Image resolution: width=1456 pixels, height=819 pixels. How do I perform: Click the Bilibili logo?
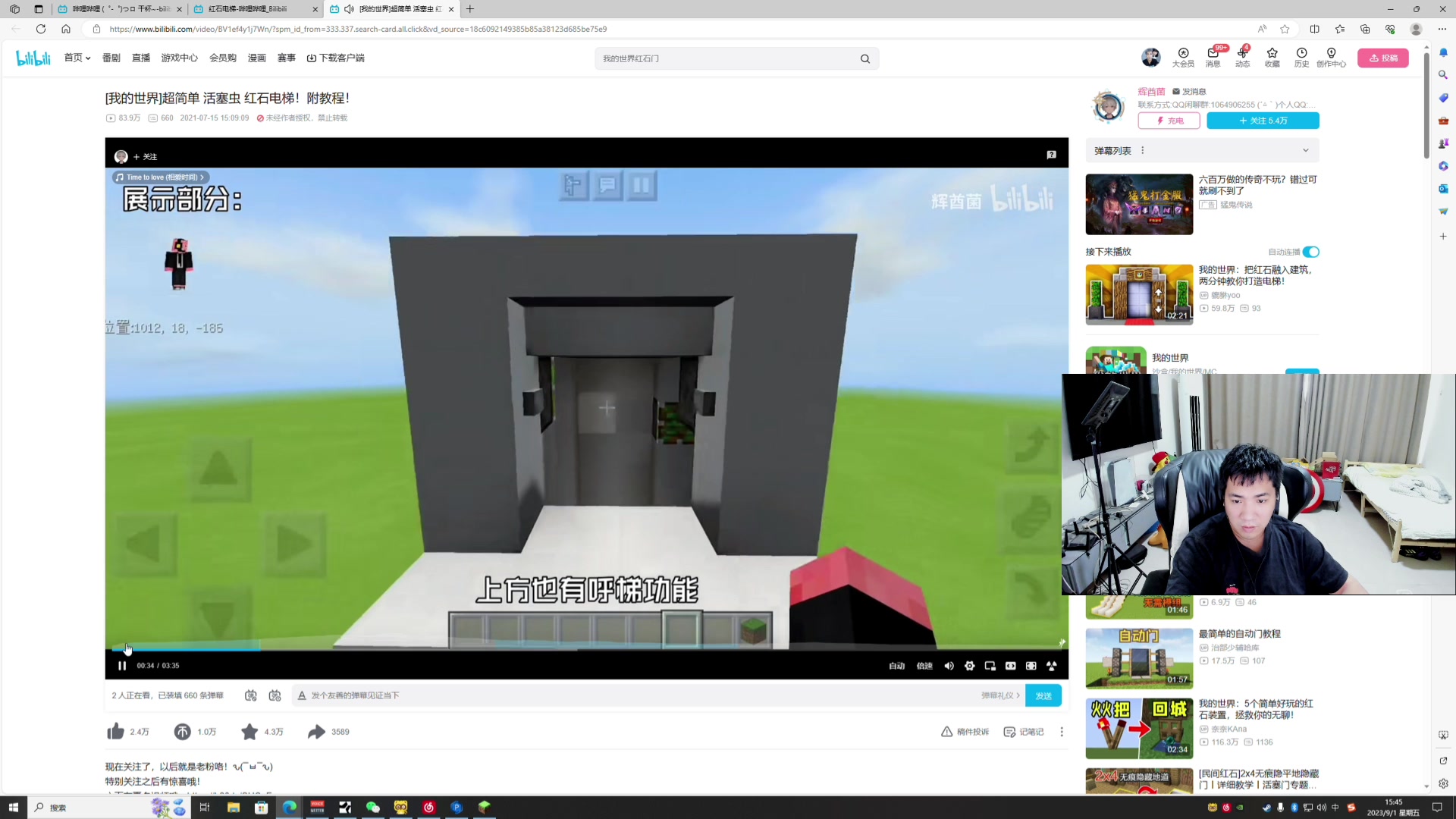click(x=33, y=58)
